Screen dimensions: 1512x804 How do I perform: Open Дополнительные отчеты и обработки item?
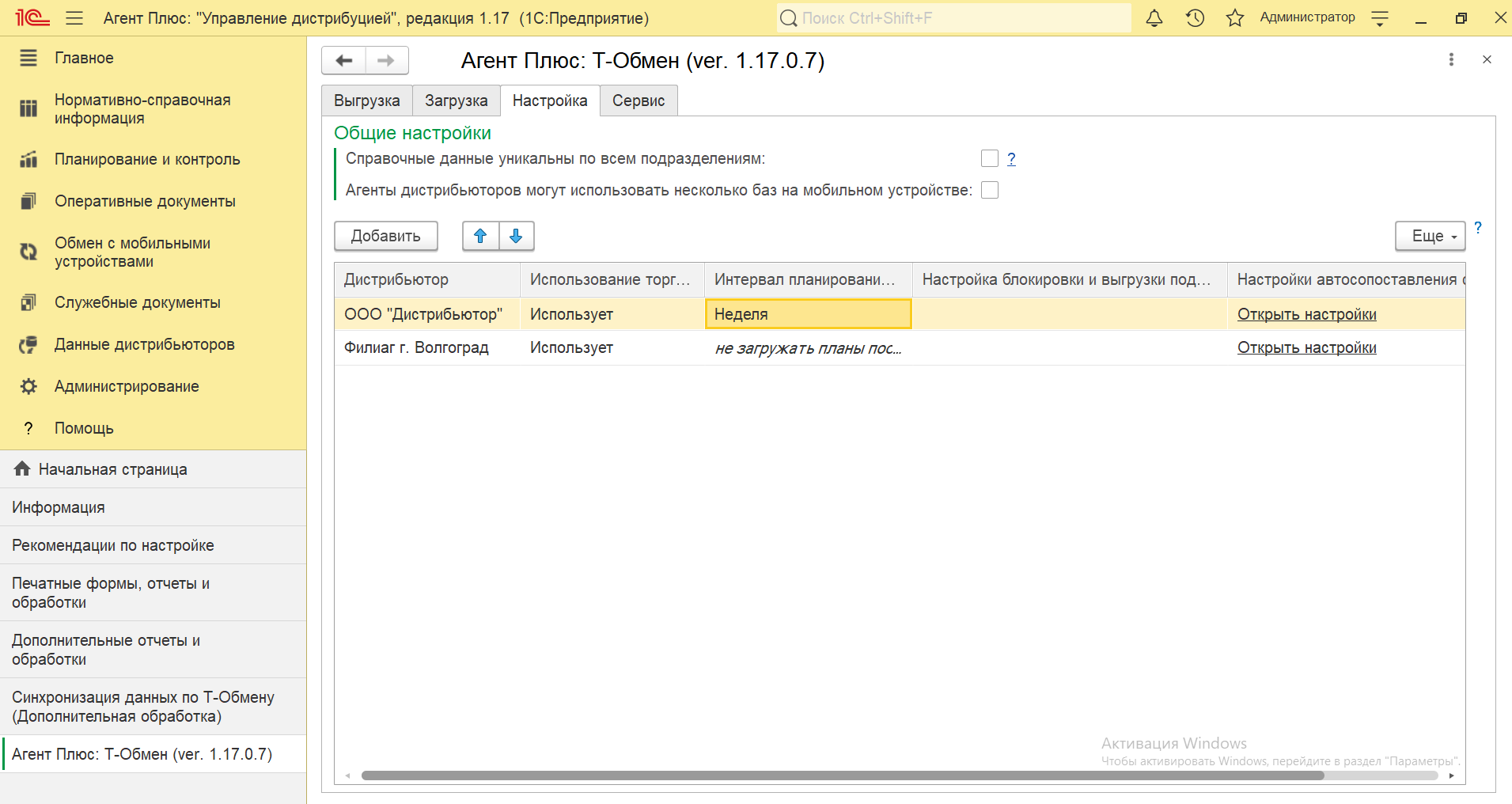(x=153, y=650)
